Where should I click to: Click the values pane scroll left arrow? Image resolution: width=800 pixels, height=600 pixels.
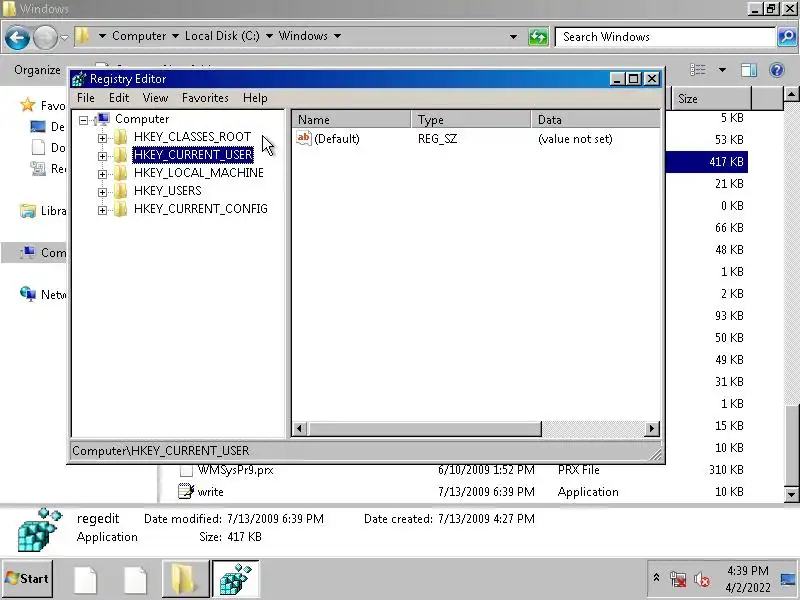(300, 429)
